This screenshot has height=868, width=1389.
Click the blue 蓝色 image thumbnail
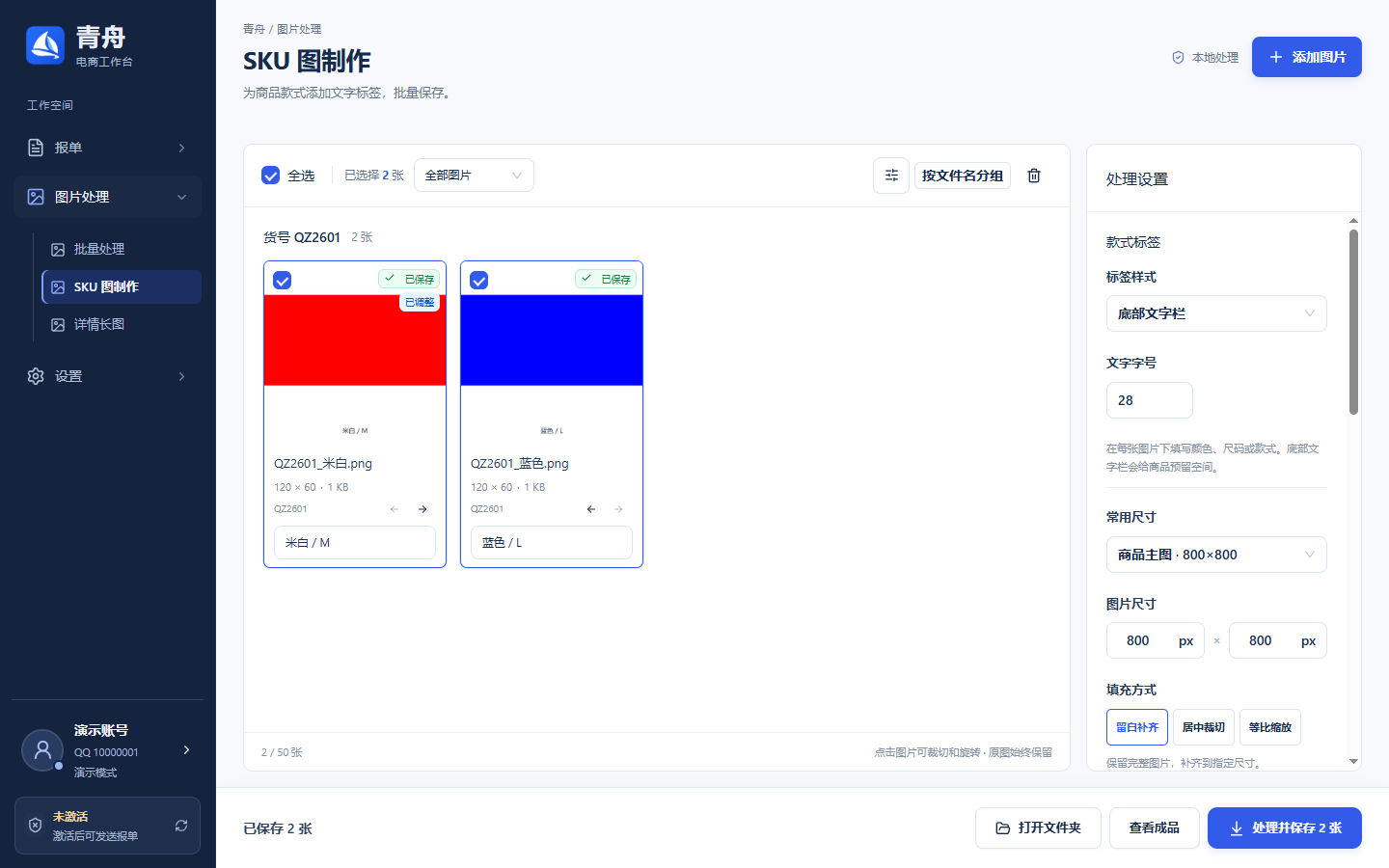552,340
